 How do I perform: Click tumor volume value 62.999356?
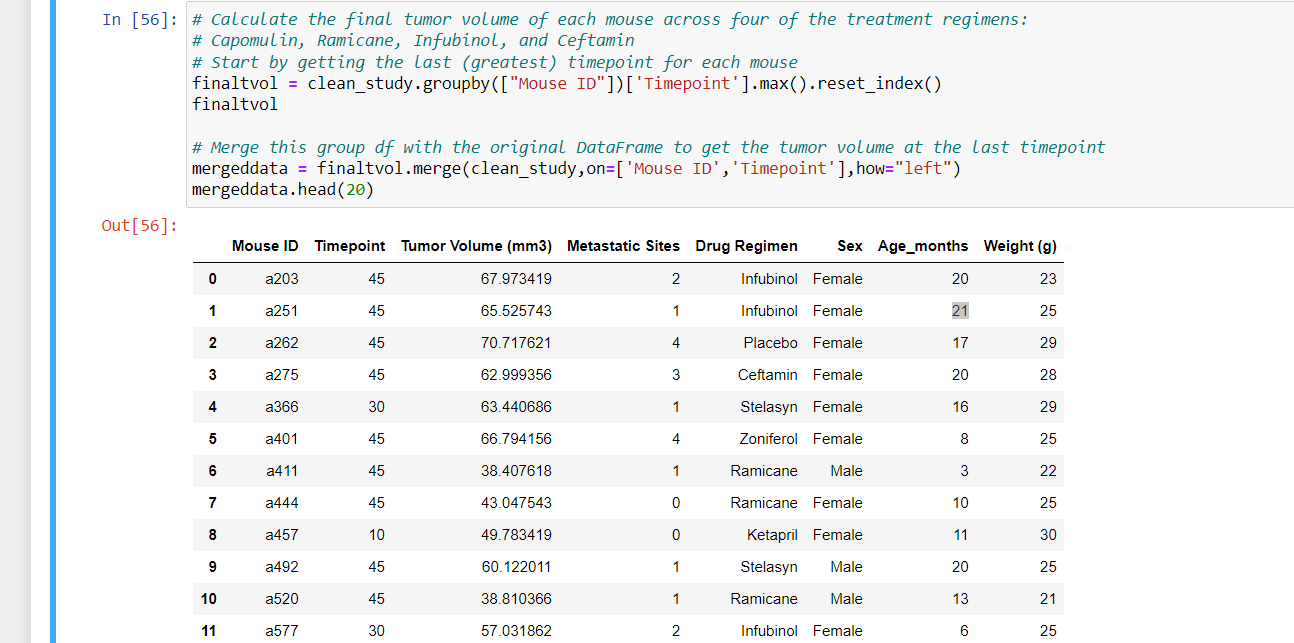click(516, 375)
